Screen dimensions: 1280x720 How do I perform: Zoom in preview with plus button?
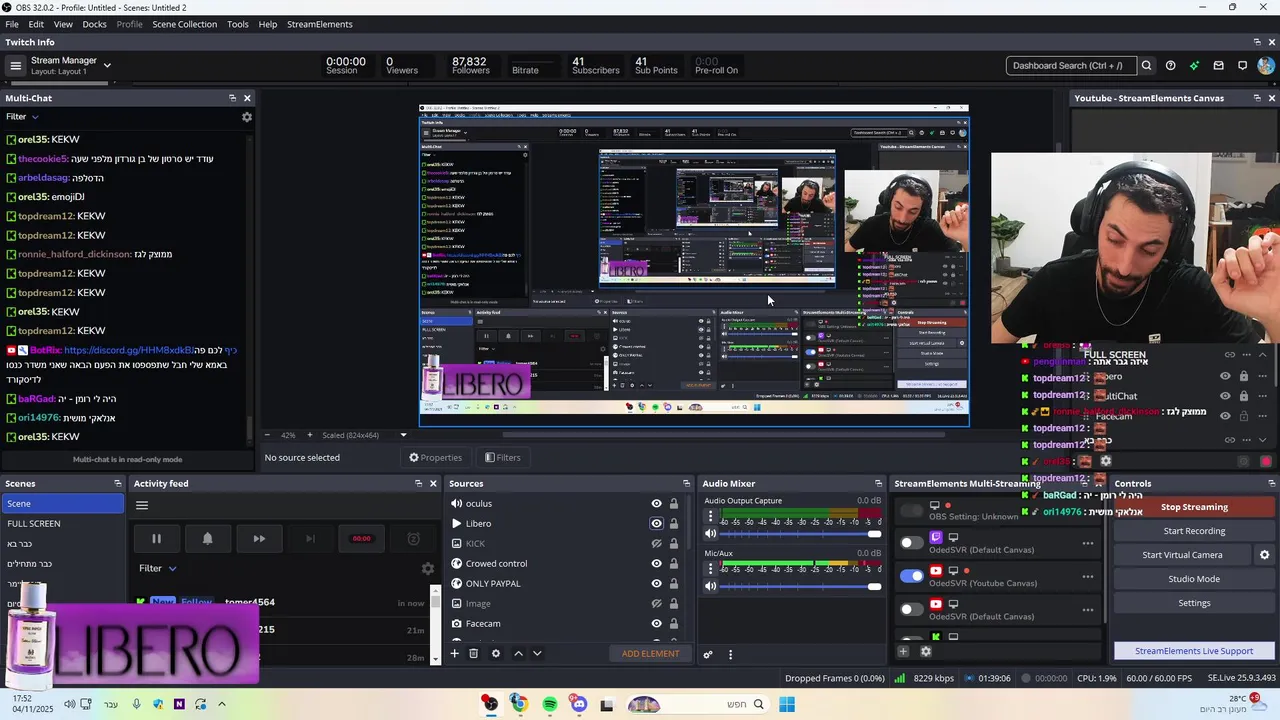click(x=309, y=435)
